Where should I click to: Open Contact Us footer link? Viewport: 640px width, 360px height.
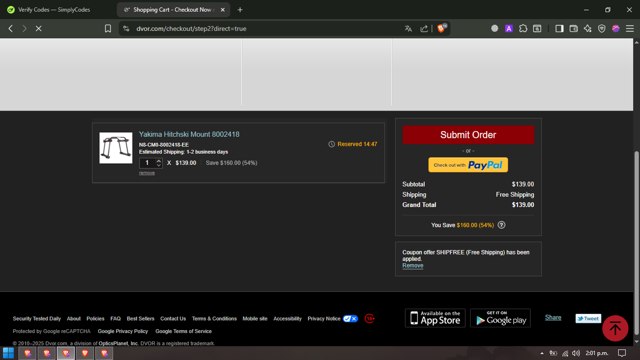tap(173, 319)
